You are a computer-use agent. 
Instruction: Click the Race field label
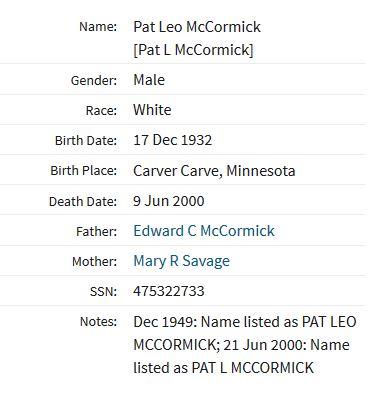[x=101, y=110]
